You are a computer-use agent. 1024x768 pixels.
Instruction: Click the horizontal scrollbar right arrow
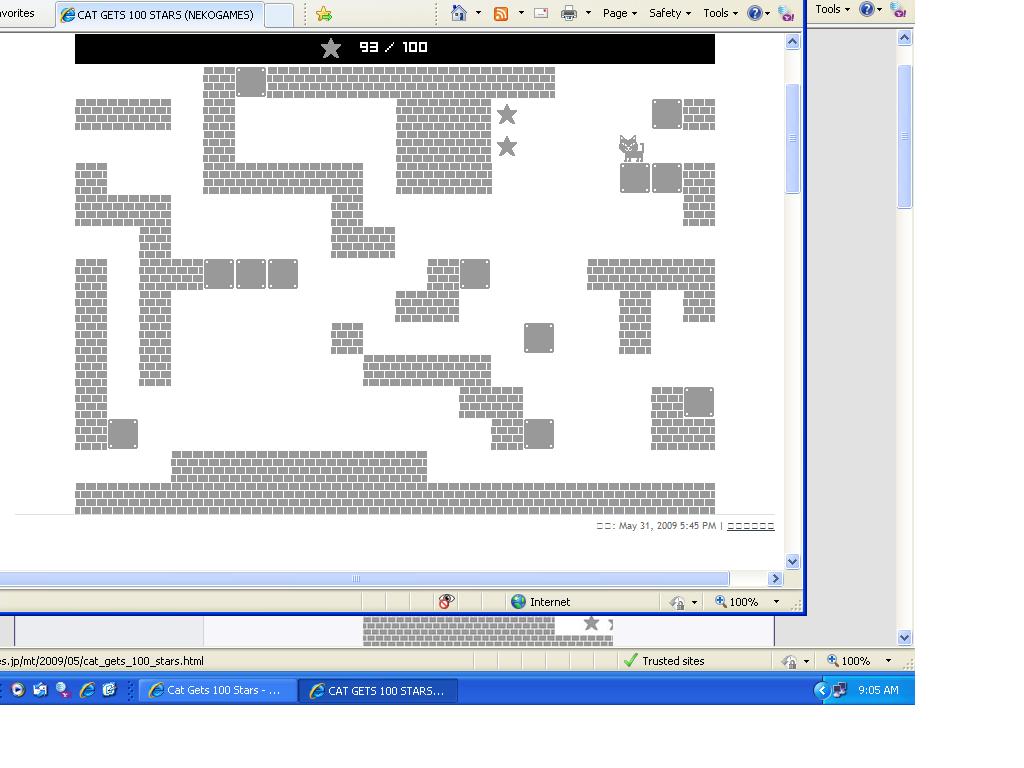click(775, 578)
